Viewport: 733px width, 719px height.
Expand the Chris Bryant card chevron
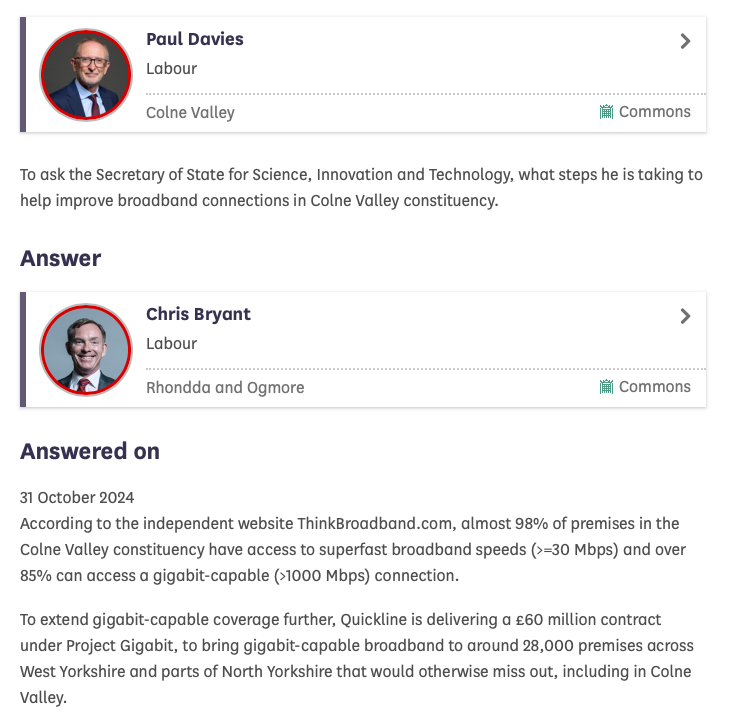tap(685, 316)
